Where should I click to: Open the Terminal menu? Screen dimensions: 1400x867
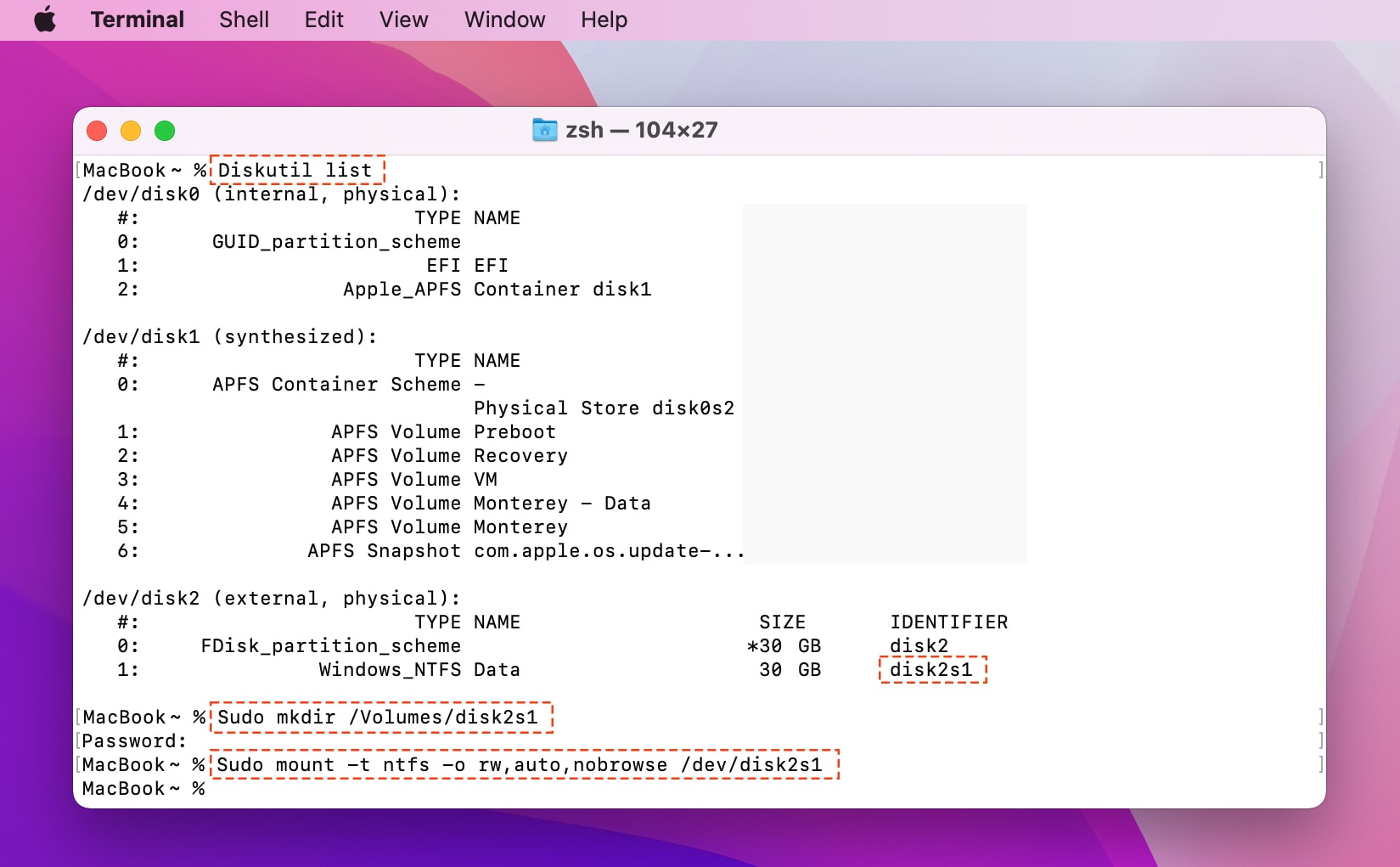[x=137, y=19]
